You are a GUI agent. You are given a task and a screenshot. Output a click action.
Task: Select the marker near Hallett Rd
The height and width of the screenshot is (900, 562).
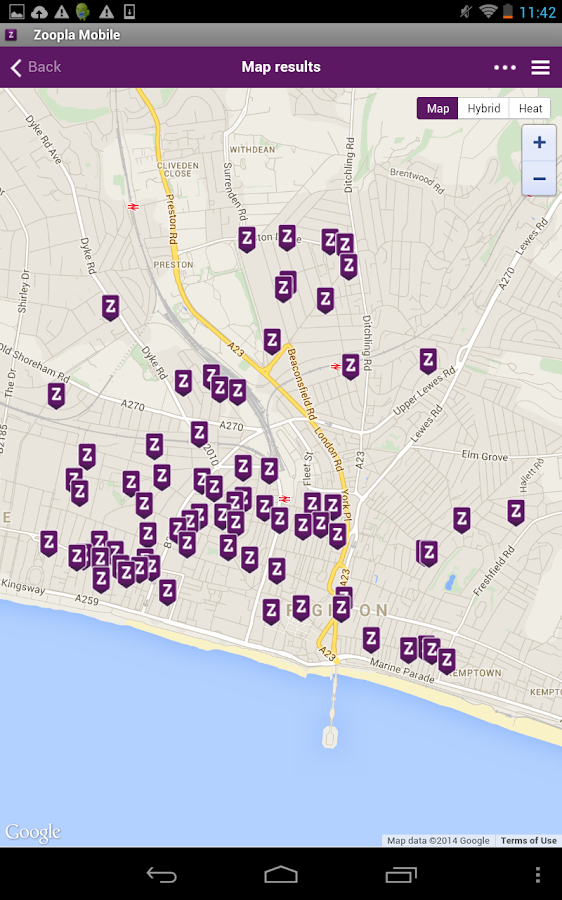pos(516,513)
